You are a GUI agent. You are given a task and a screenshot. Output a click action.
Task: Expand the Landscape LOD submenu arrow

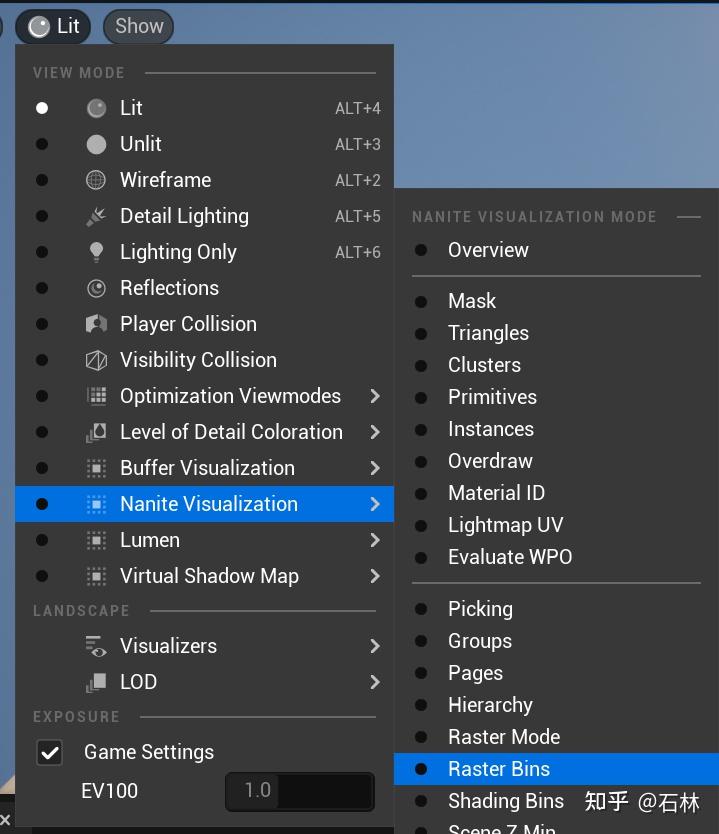[375, 682]
